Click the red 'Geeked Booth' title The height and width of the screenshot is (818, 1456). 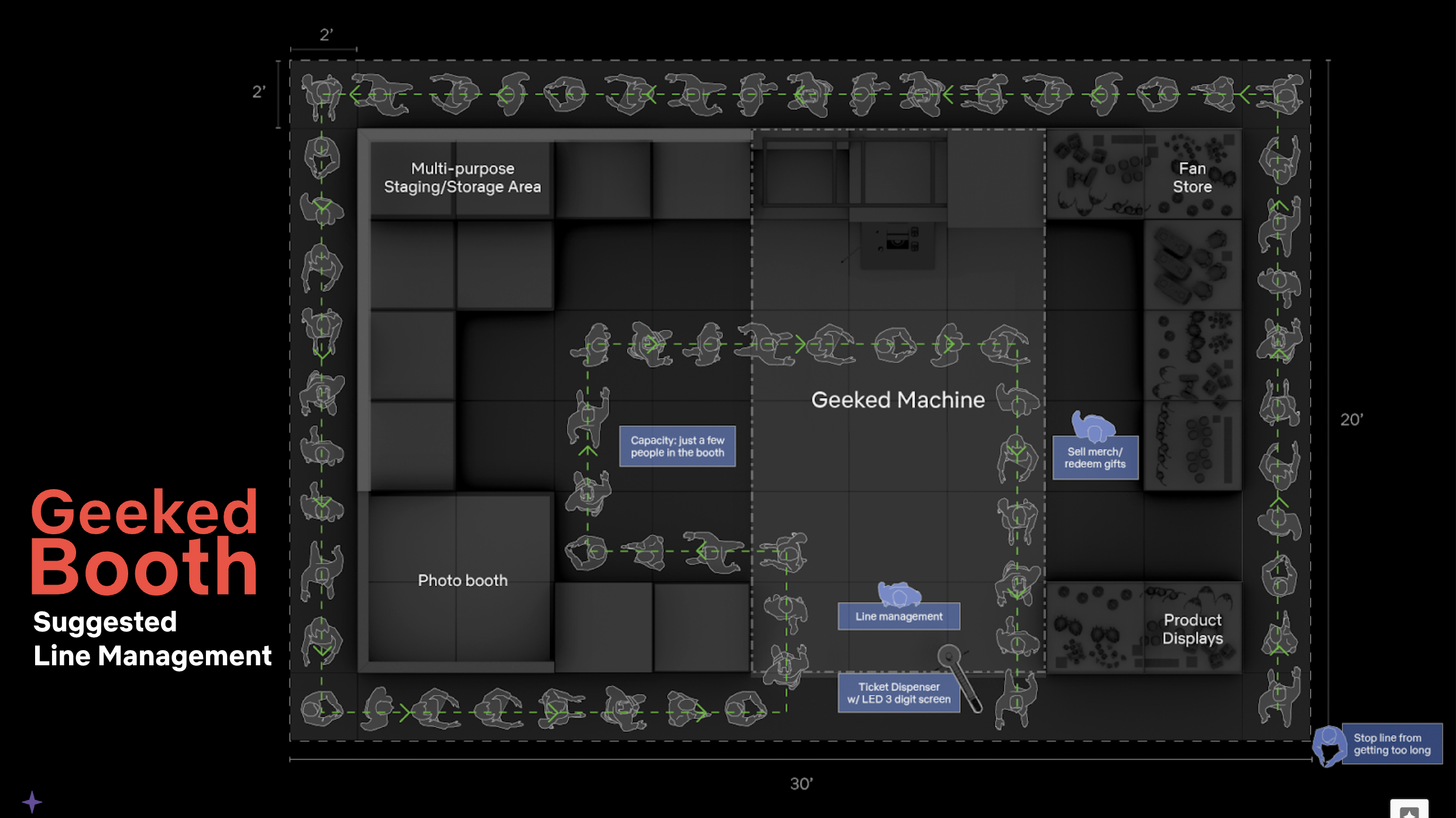[144, 541]
